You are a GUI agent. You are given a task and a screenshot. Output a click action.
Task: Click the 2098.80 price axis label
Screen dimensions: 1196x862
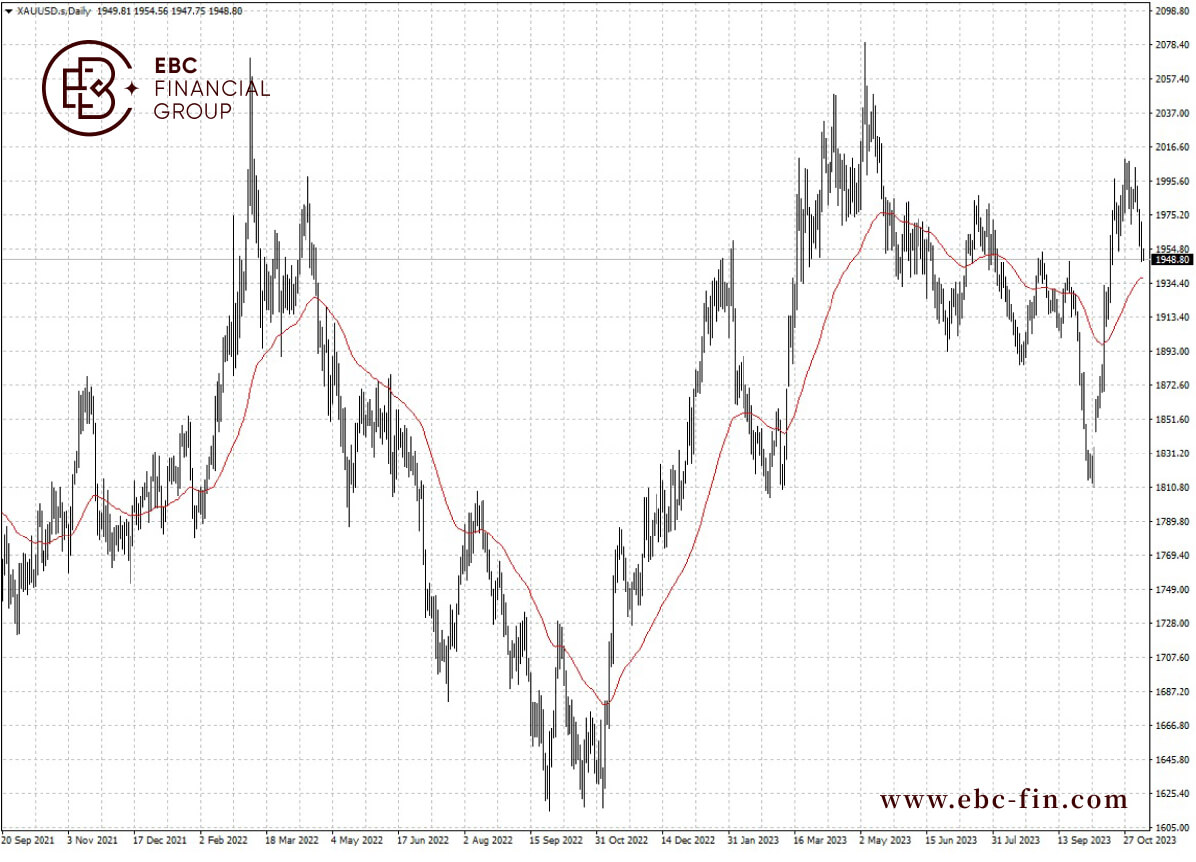tap(1172, 11)
